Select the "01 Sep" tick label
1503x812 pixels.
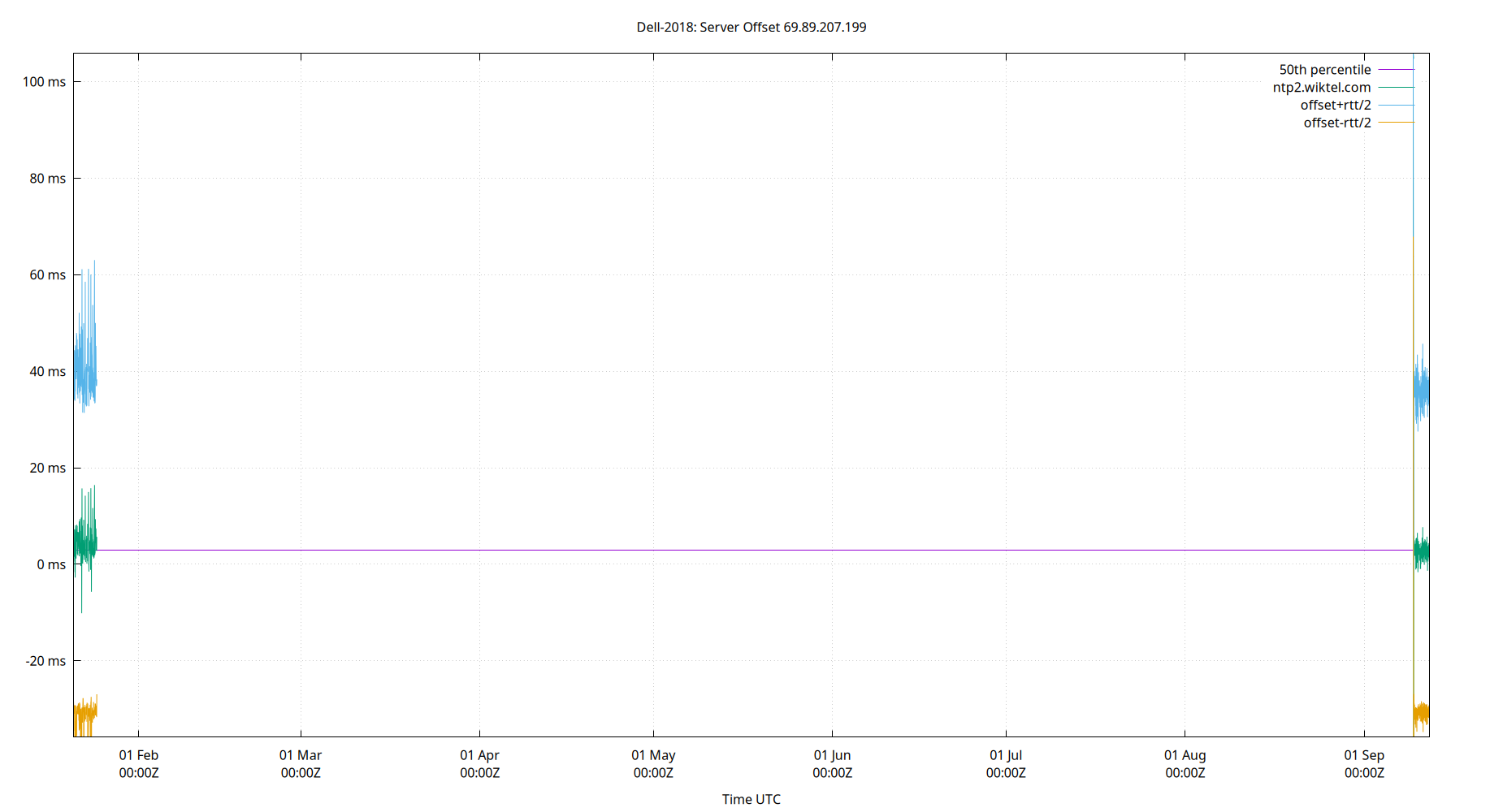(x=1363, y=755)
